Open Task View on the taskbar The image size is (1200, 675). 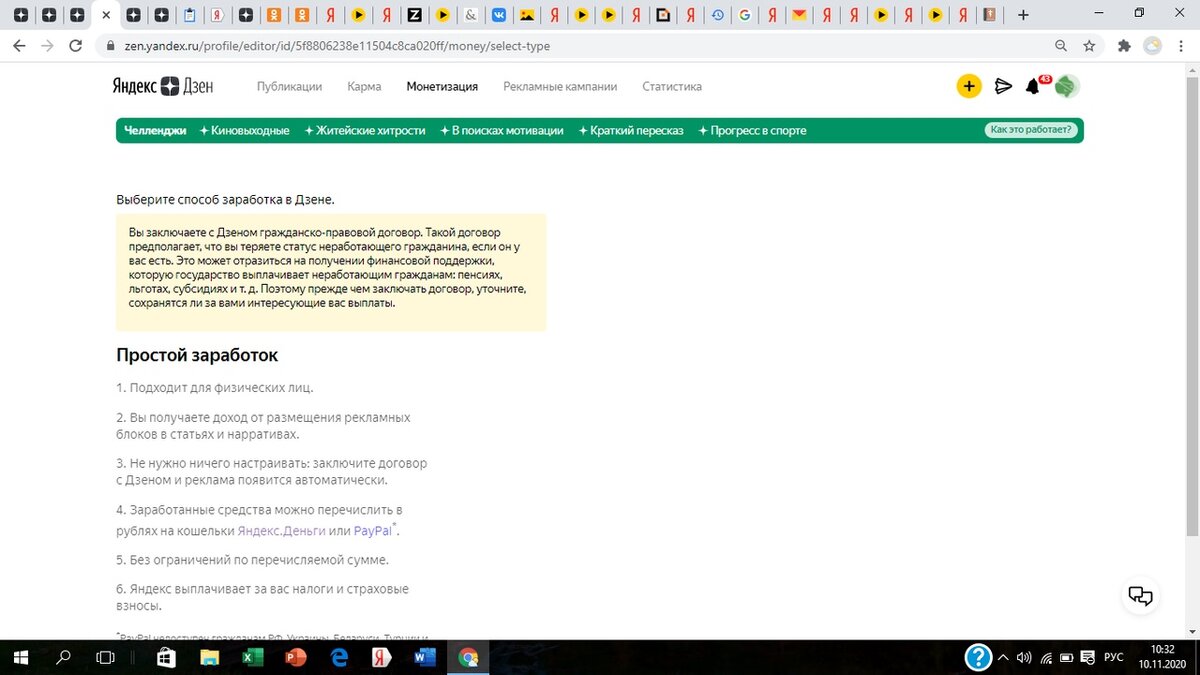click(105, 657)
